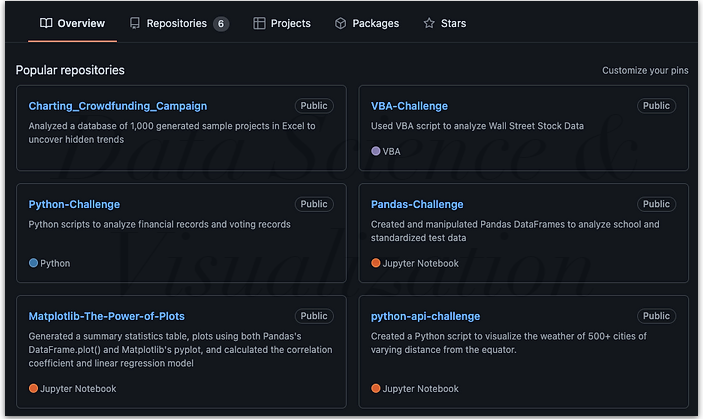Open the python-api-challenge repository
The width and height of the screenshot is (703, 419).
[425, 316]
